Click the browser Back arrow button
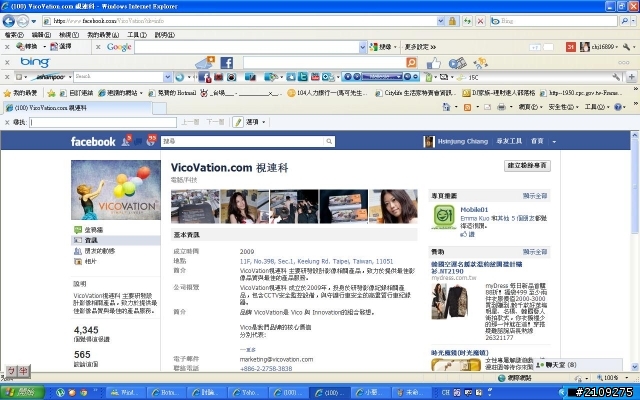Image resolution: width=640 pixels, height=400 pixels. pos(9,21)
